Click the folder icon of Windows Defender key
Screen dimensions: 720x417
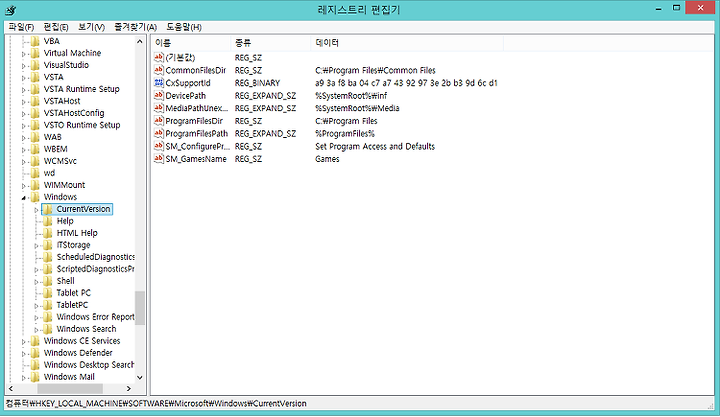35,353
